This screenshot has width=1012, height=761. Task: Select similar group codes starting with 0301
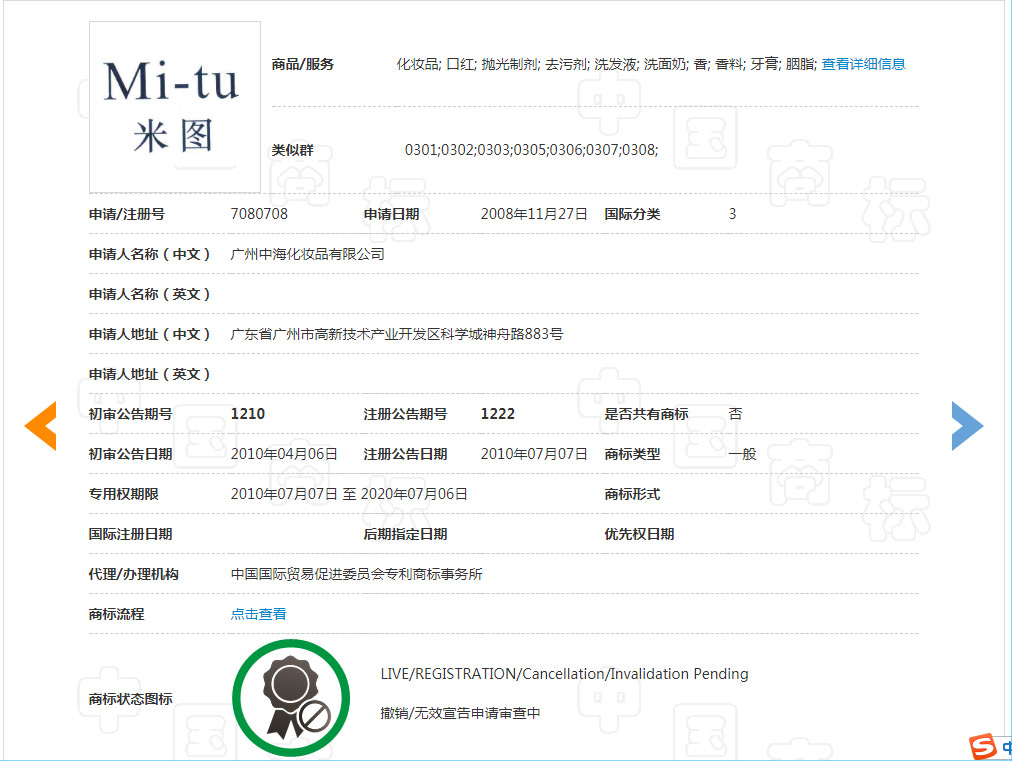(531, 150)
